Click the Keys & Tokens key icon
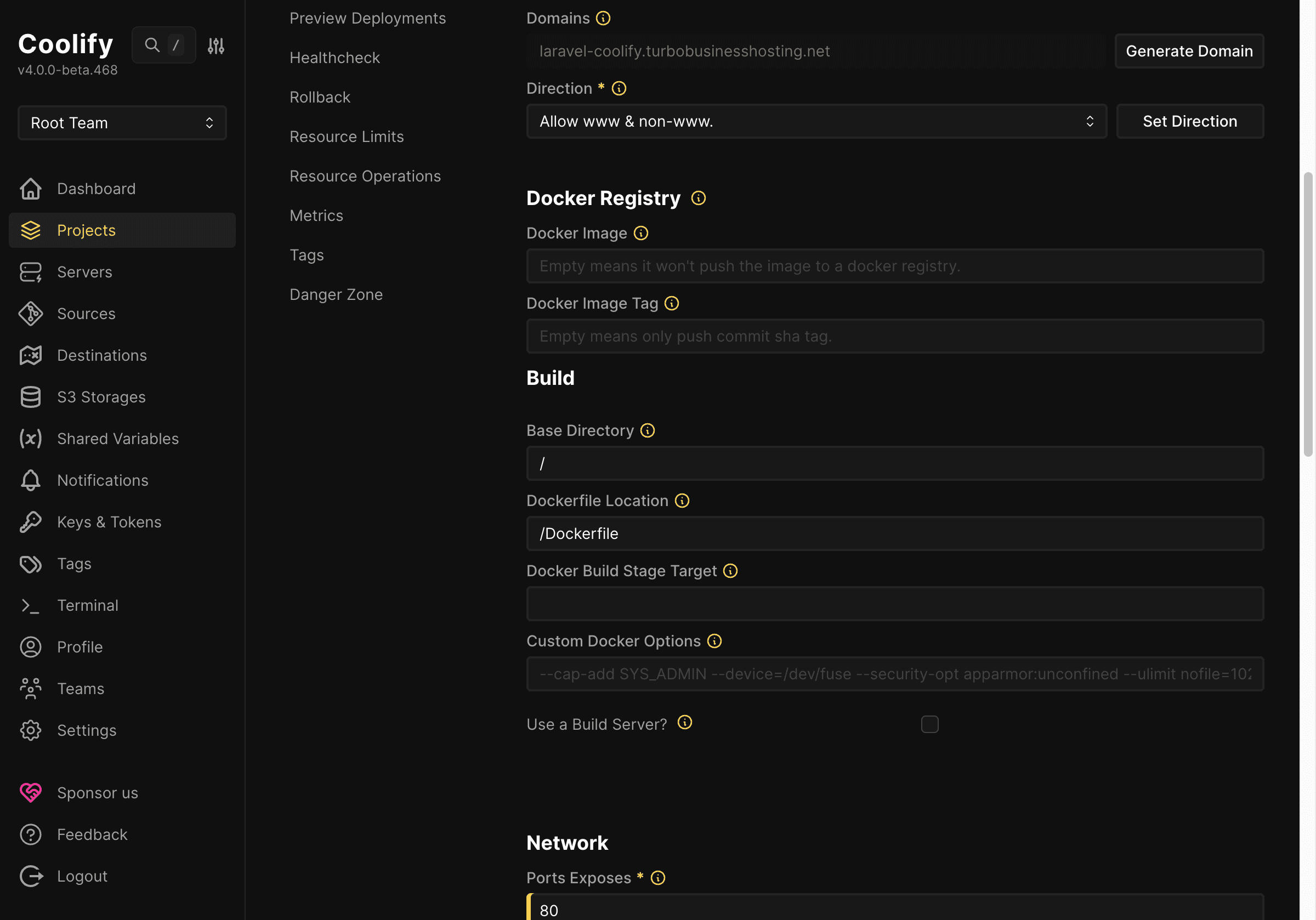This screenshot has height=920, width=1316. [x=30, y=522]
